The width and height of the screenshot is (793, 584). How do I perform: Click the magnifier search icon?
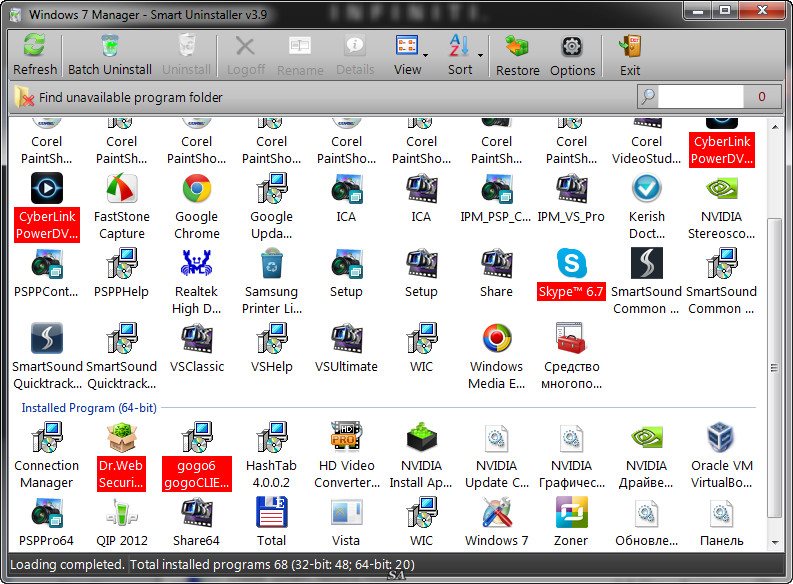[x=648, y=97]
